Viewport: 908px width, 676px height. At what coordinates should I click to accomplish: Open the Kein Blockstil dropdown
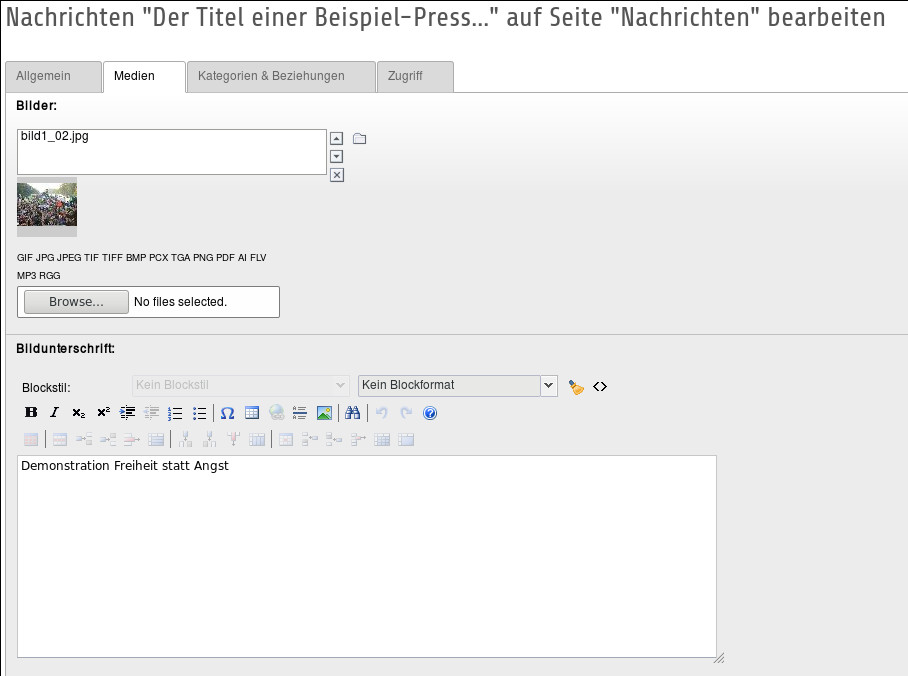[x=240, y=386]
